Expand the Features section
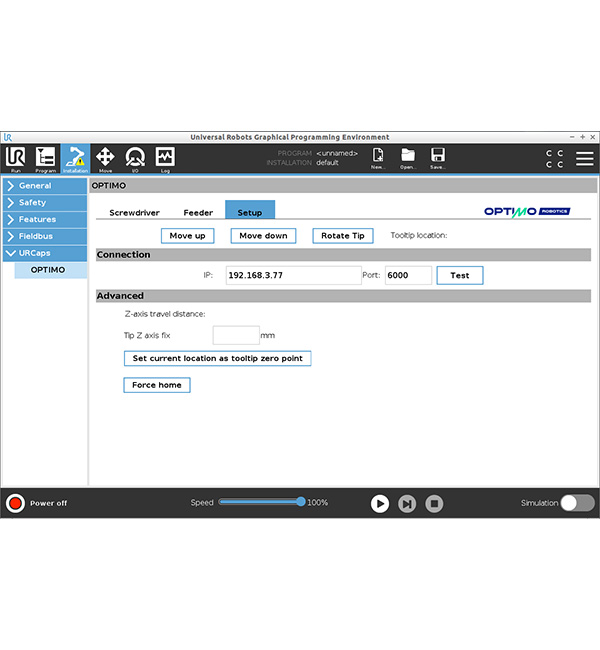This screenshot has height=650, width=600. [45, 219]
